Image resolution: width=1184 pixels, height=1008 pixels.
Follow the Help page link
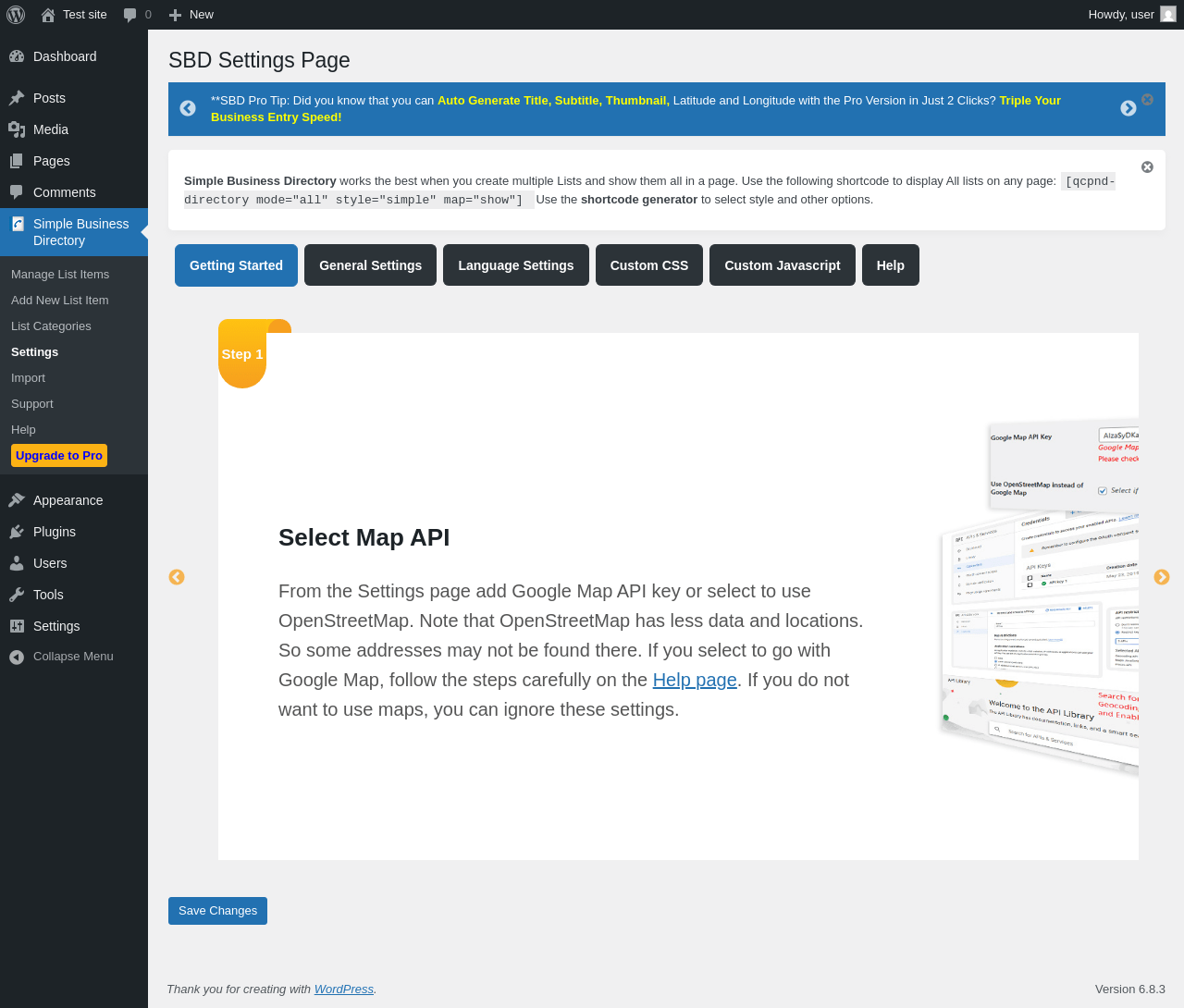pos(695,680)
